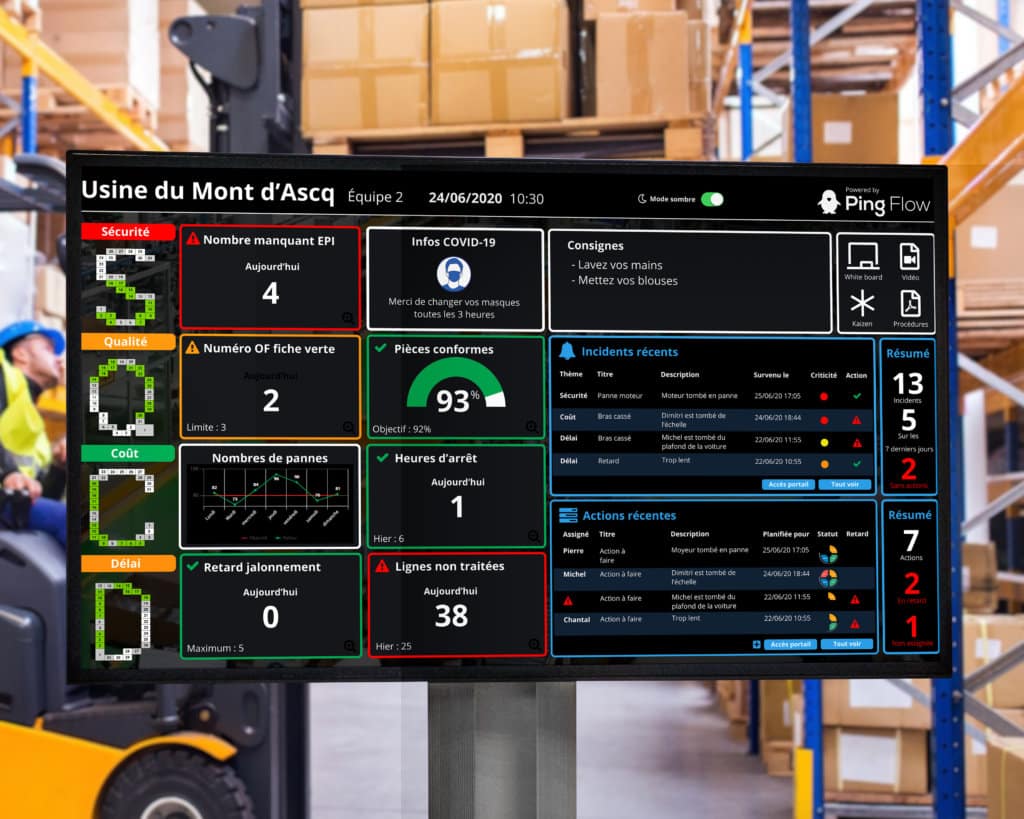Click the 'Trop lent' incident description
The image size is (1024, 819).
675,460
